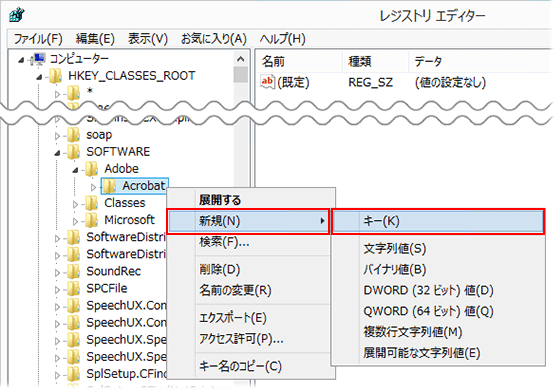Screen dimensions: 556x390
Task: Select the SOFTWARE tree item label
Action: tap(118, 152)
